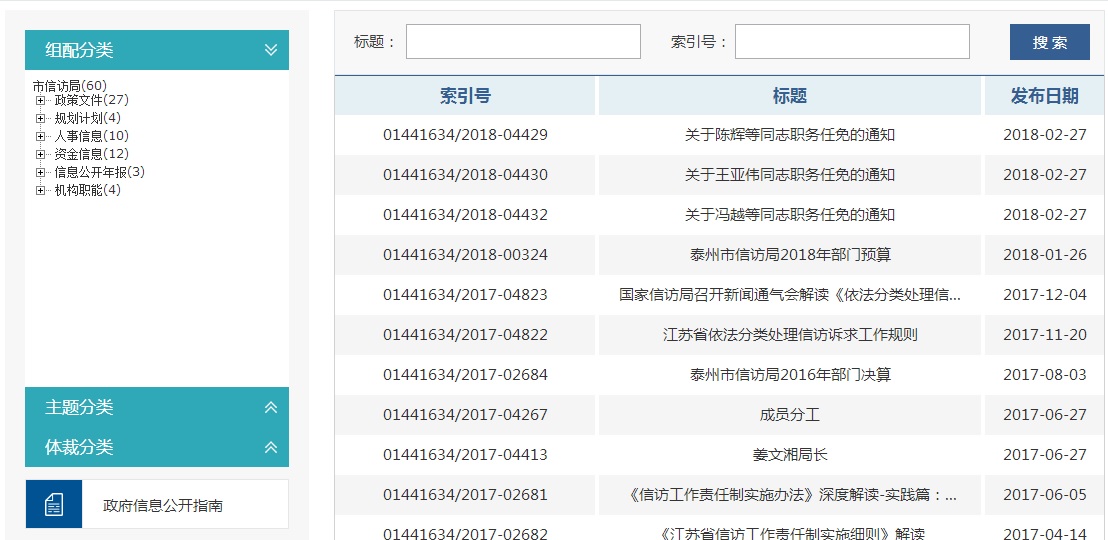Select the 资金信息(12) category label
Image resolution: width=1108 pixels, height=540 pixels.
pyautogui.click(x=91, y=154)
